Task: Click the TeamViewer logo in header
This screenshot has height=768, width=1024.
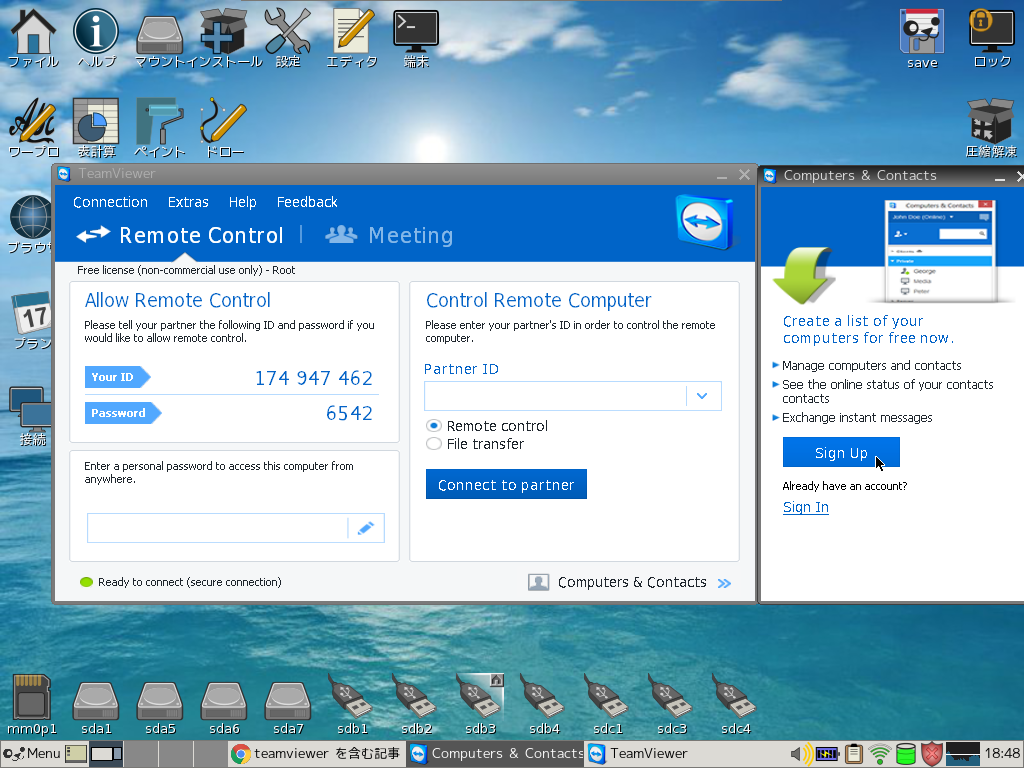Action: click(704, 222)
